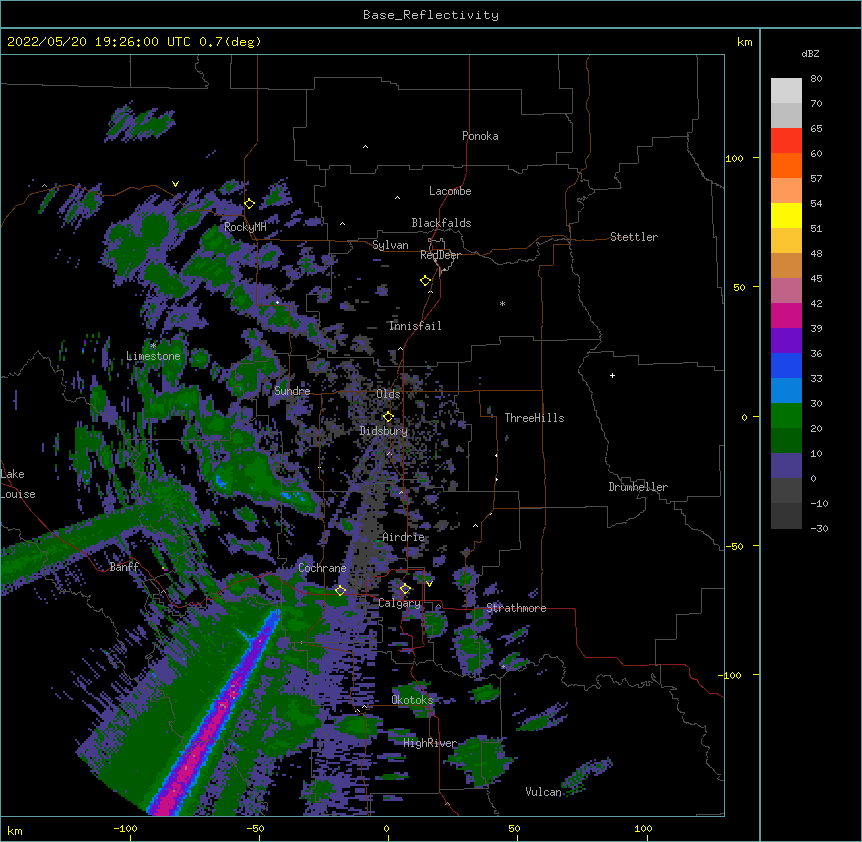Pick magenta legend swatch between 42 and 39
The height and width of the screenshot is (842, 862).
tap(786, 316)
